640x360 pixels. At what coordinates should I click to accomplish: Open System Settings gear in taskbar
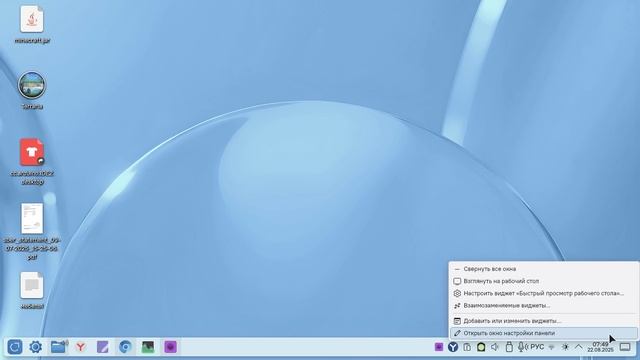click(x=36, y=347)
